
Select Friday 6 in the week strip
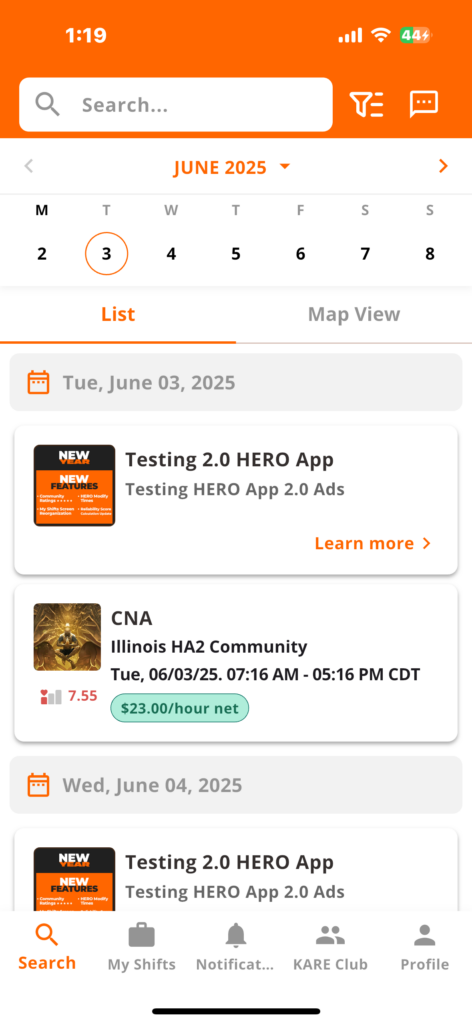point(300,253)
